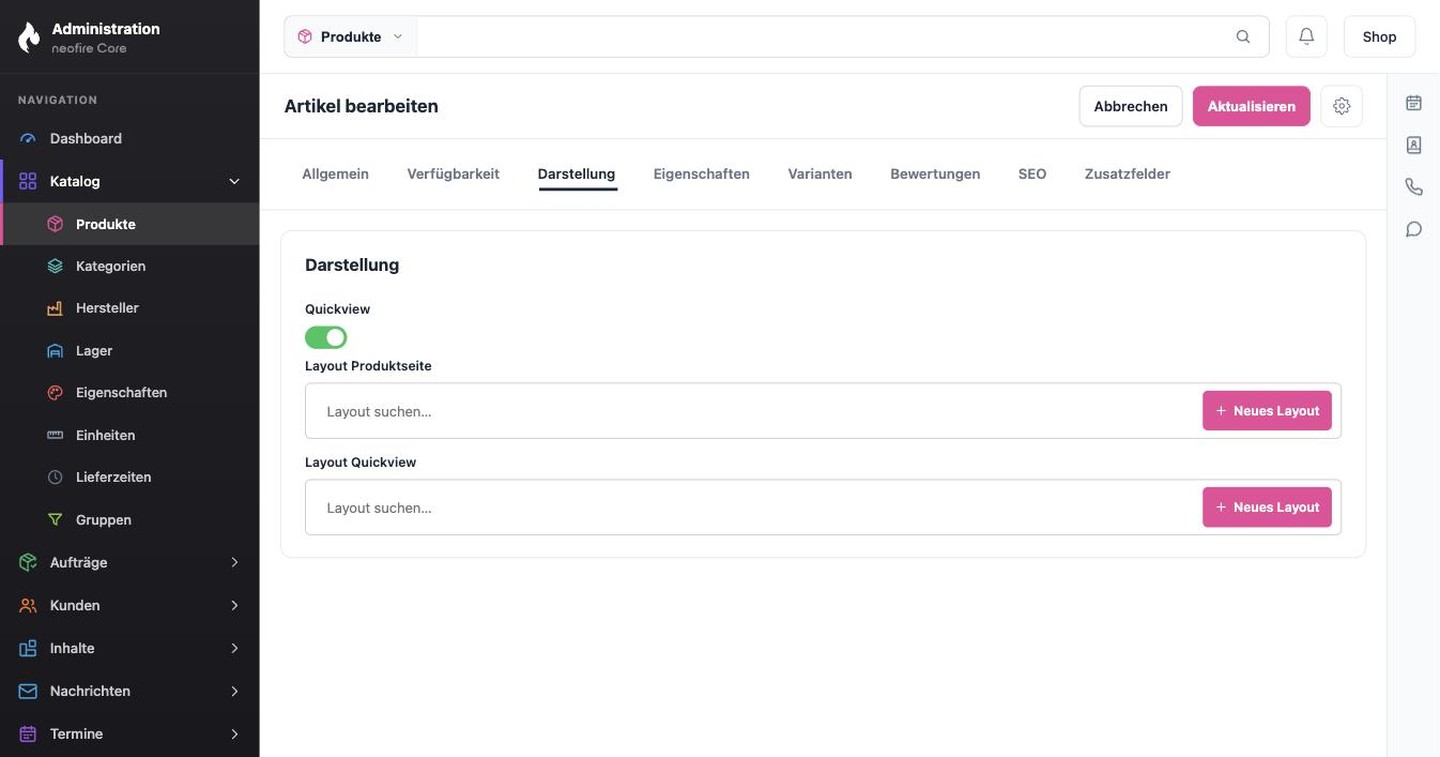
Task: Click the Kategorien layers icon
Action: (55, 266)
